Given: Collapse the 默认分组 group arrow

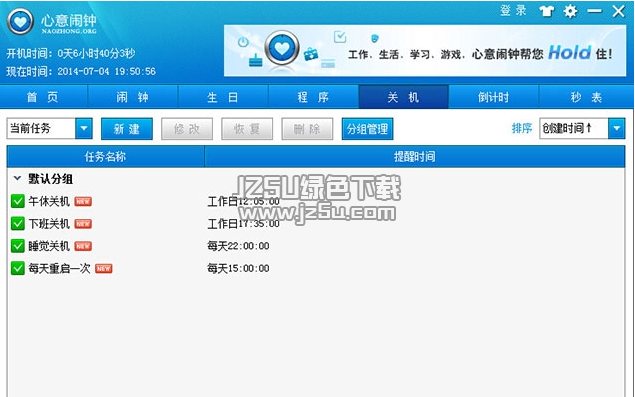Looking at the screenshot, I should 17,178.
